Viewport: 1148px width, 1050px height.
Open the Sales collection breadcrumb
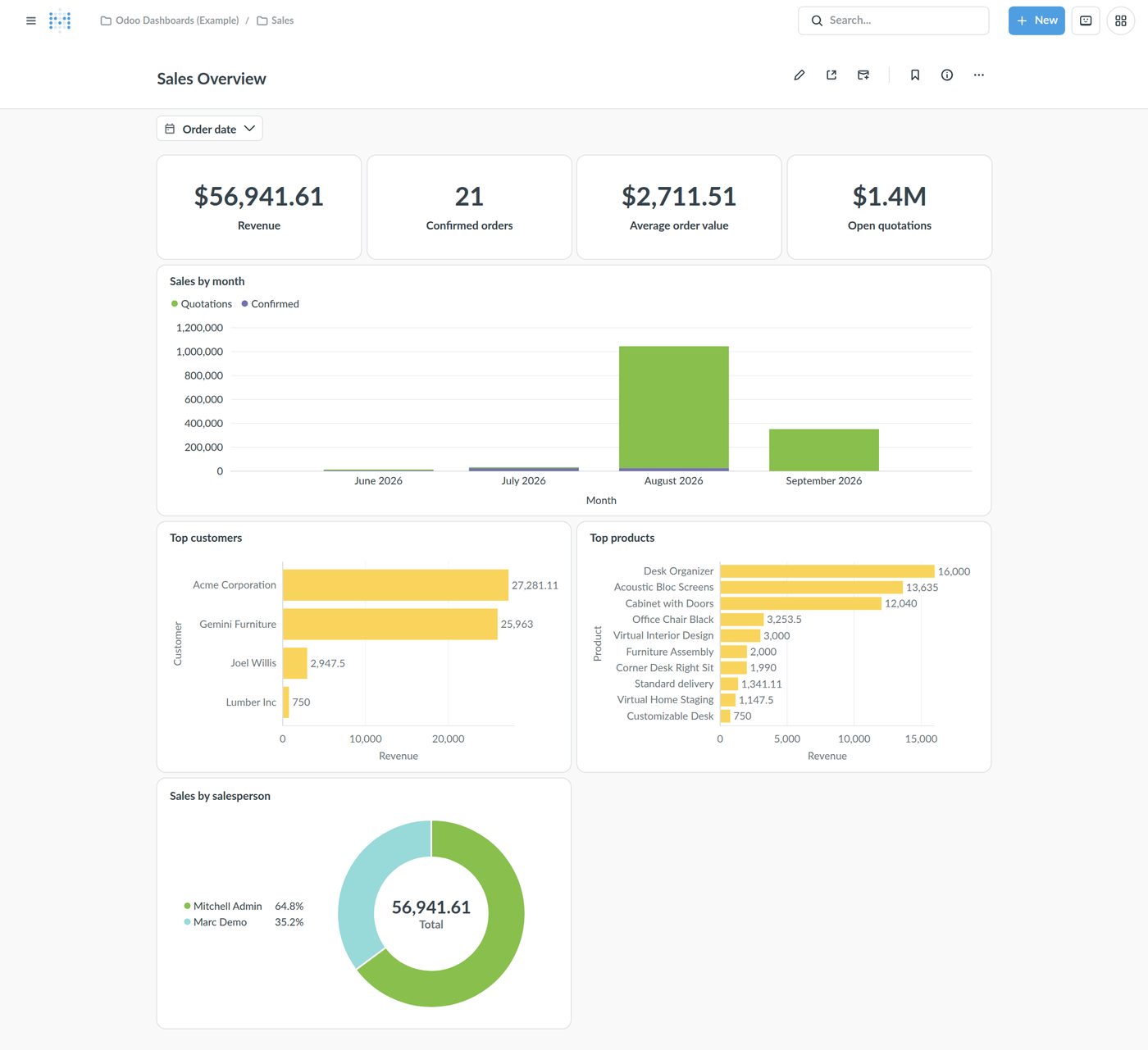pos(276,20)
